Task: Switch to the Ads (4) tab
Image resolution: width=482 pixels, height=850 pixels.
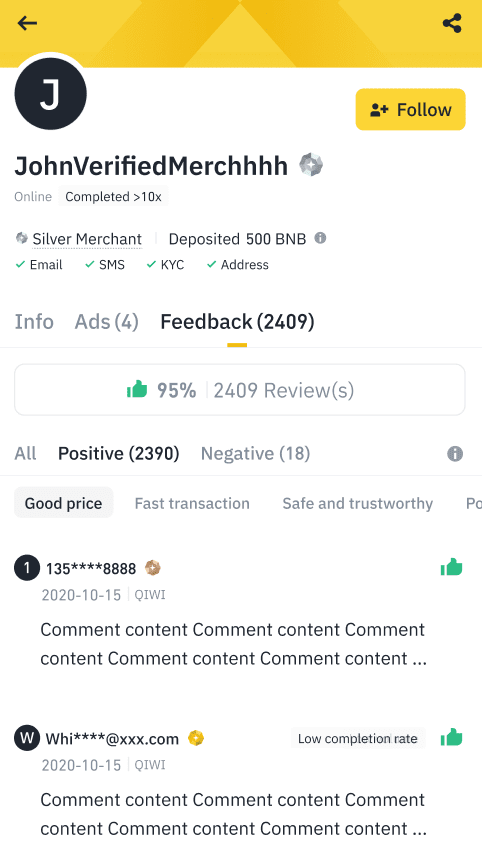Action: (107, 321)
